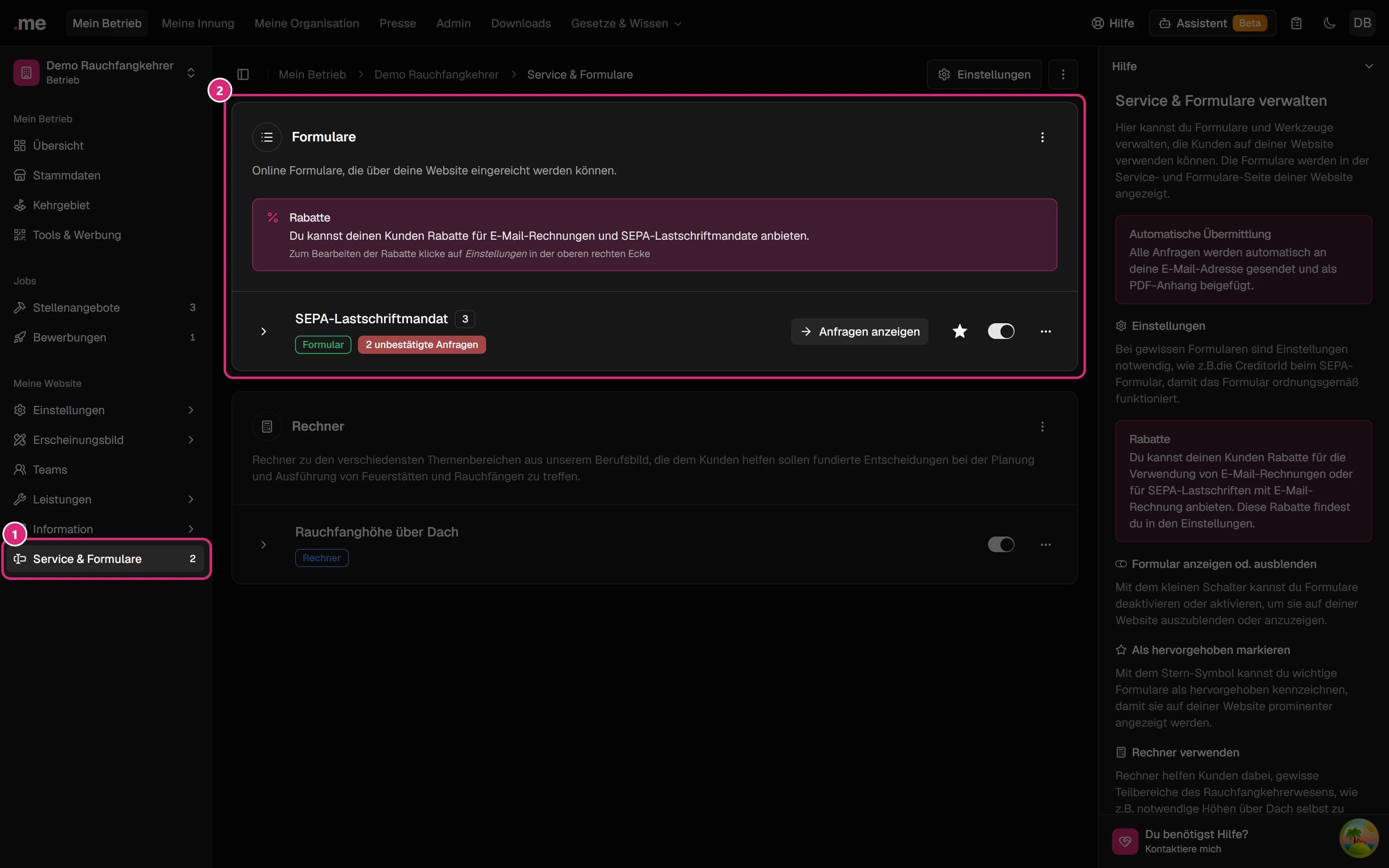Toggle the sidebar panel icon

click(243, 75)
